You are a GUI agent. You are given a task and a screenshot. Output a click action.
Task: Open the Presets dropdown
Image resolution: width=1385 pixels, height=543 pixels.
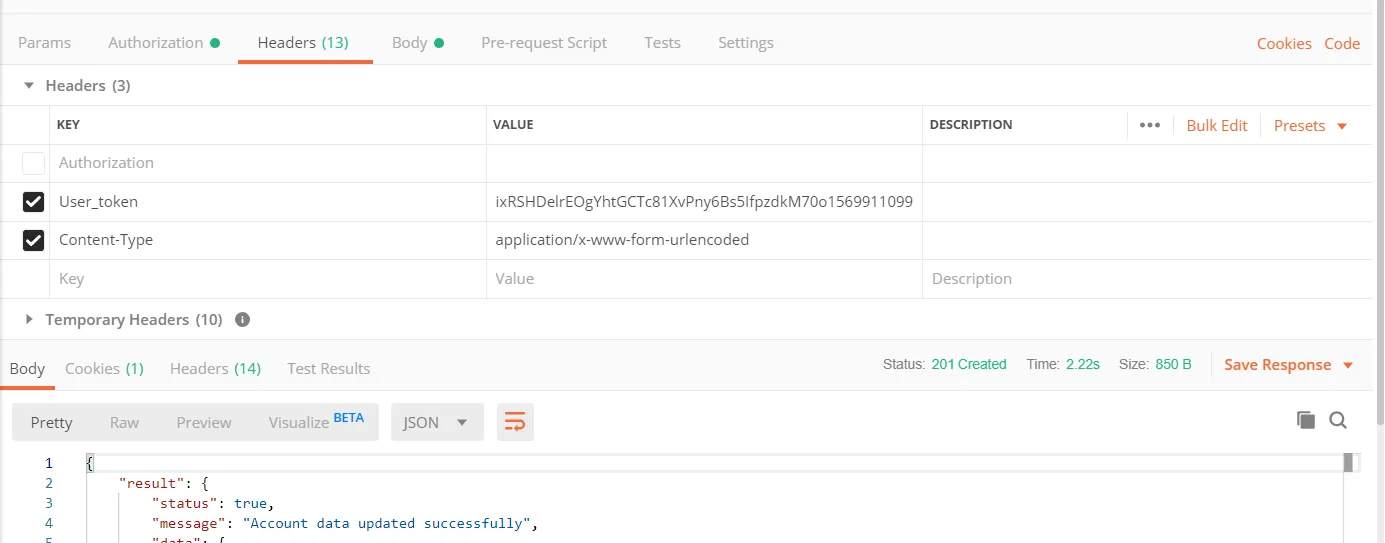(1310, 126)
